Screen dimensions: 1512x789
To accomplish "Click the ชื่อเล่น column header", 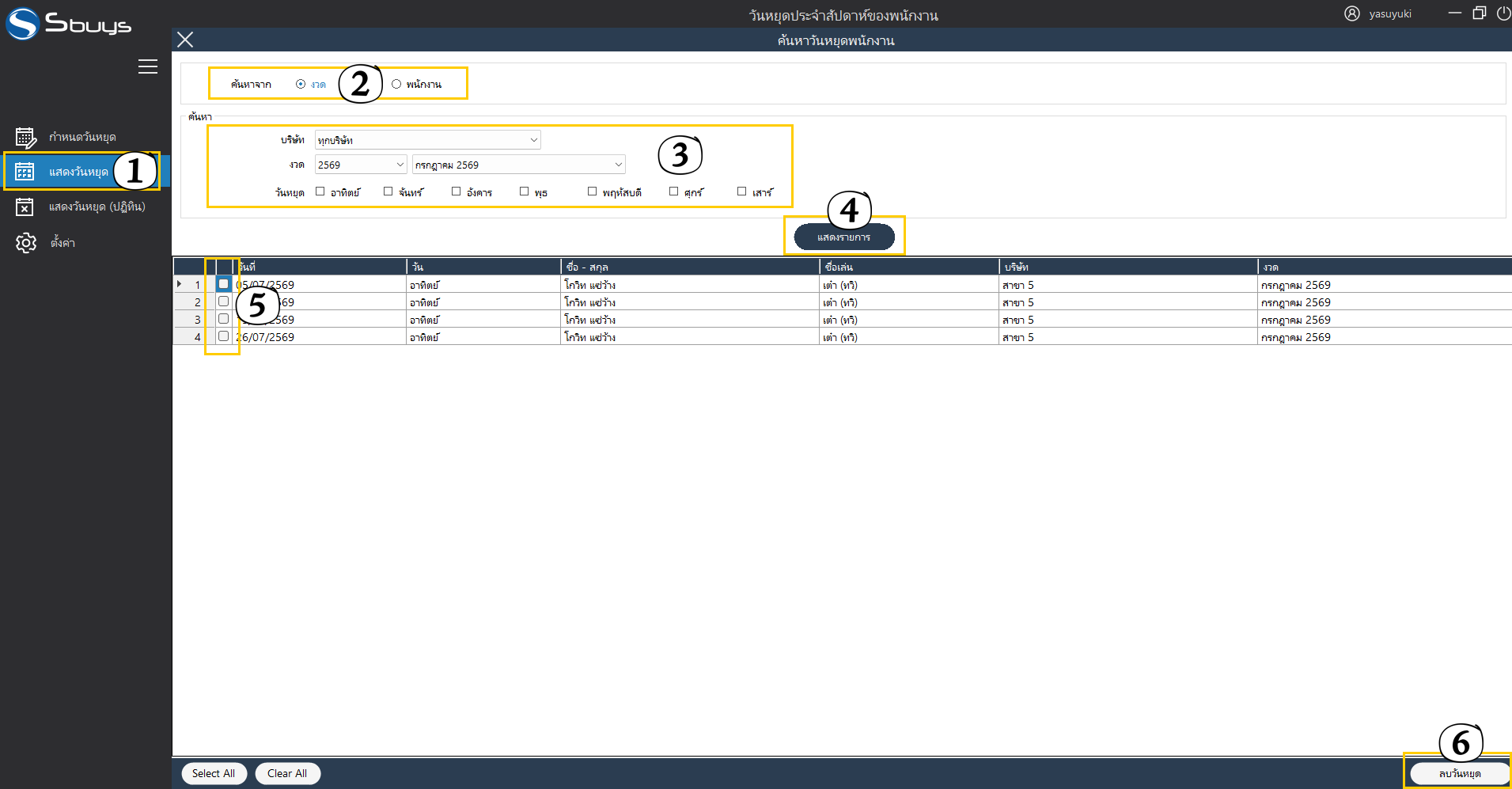I will coord(909,267).
